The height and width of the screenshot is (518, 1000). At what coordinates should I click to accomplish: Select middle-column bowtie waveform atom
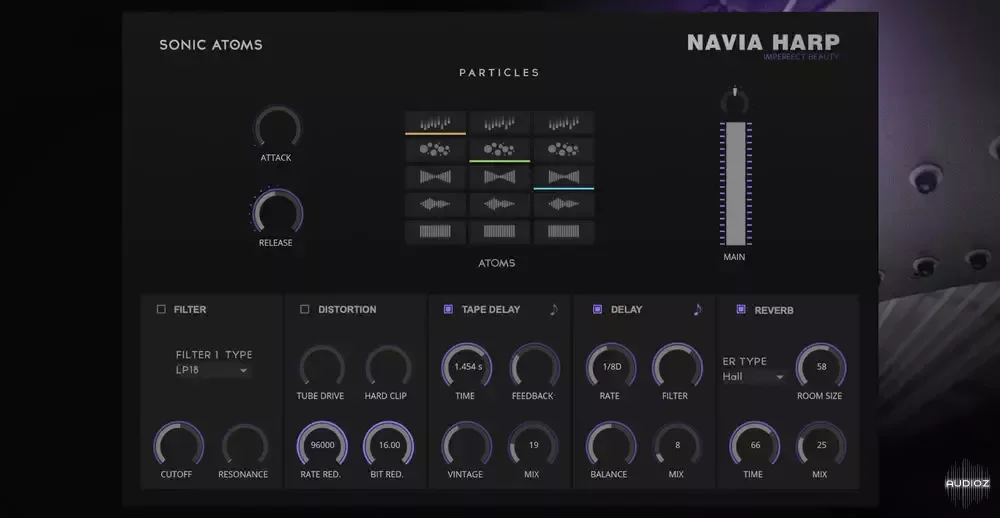[499, 177]
